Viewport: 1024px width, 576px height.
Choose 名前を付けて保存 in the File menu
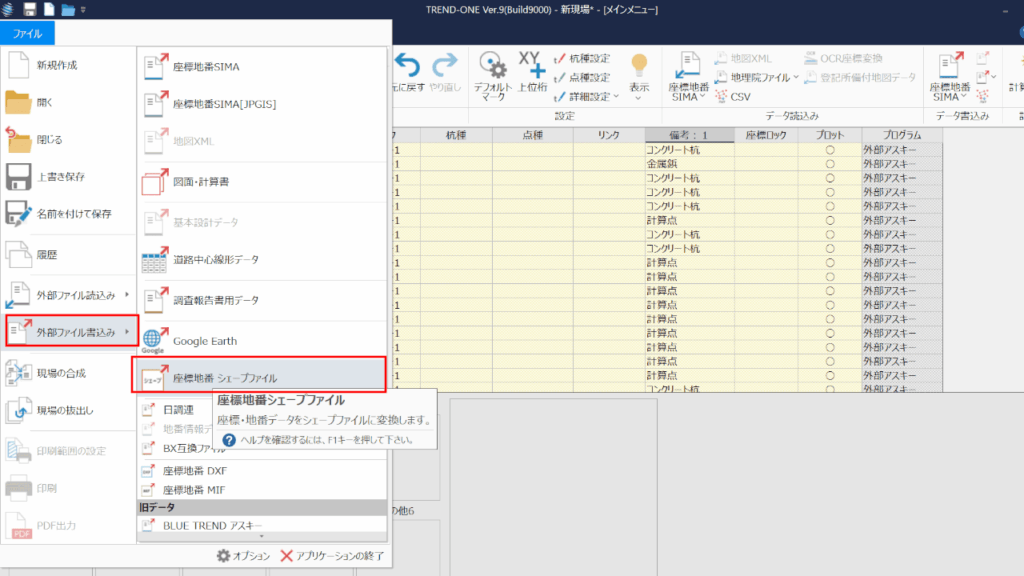(x=69, y=214)
